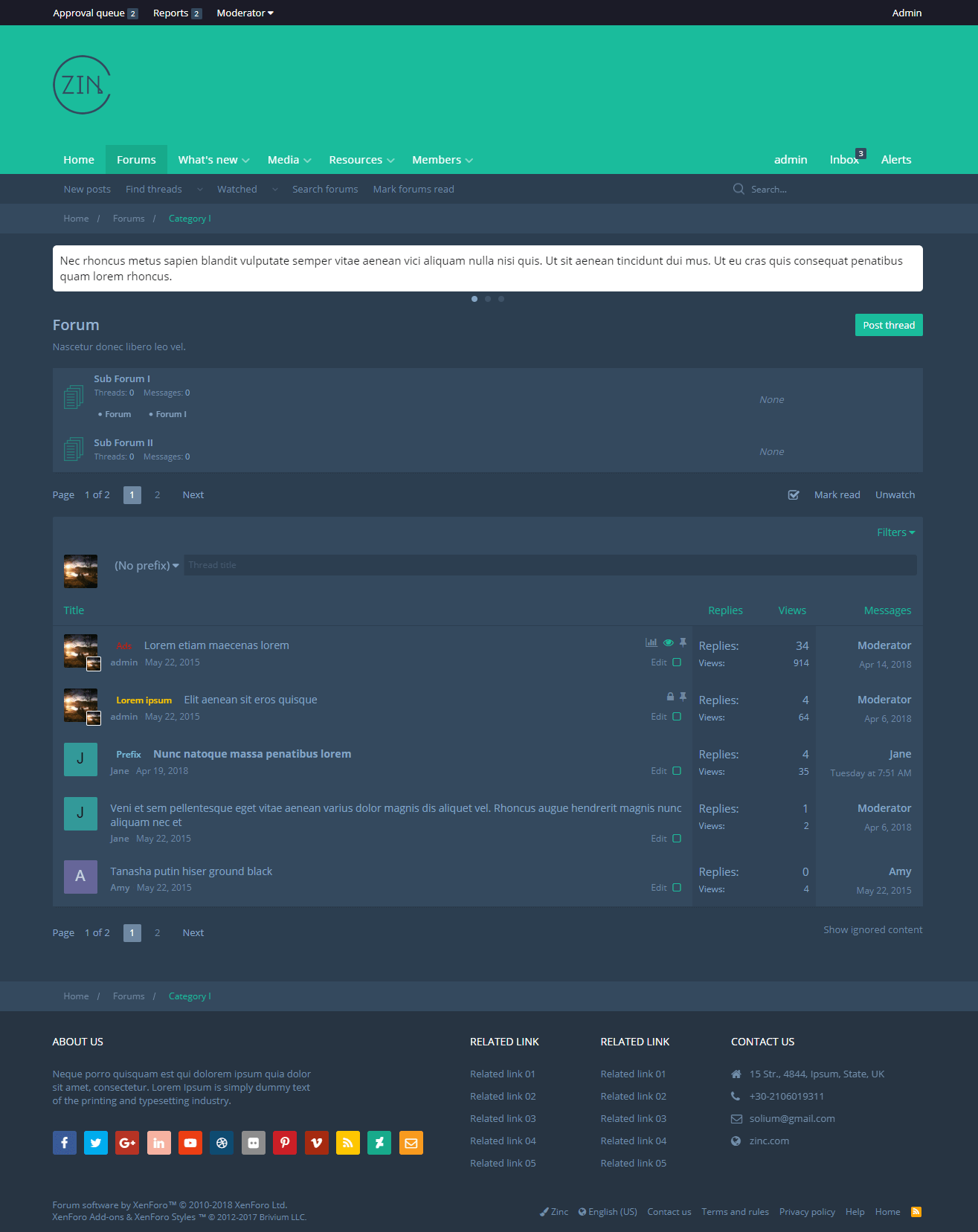
Task: Click the YouTube icon in the footer
Action: 190,1143
